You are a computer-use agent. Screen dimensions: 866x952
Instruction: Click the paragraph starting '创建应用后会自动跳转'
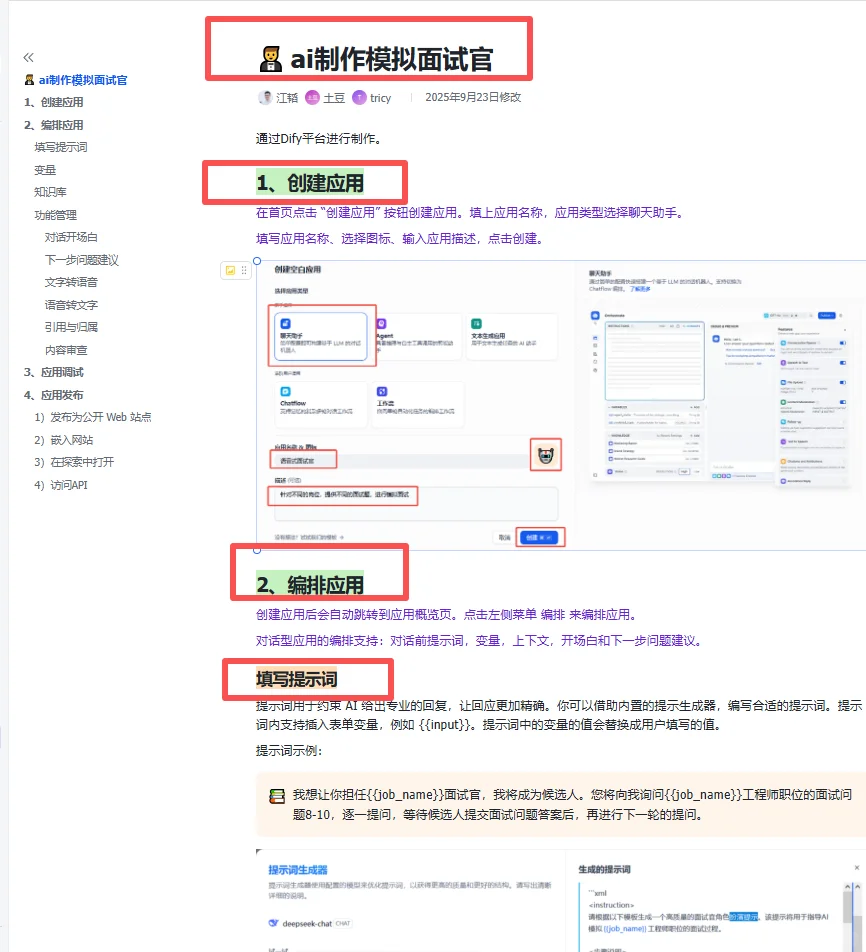tap(449, 615)
